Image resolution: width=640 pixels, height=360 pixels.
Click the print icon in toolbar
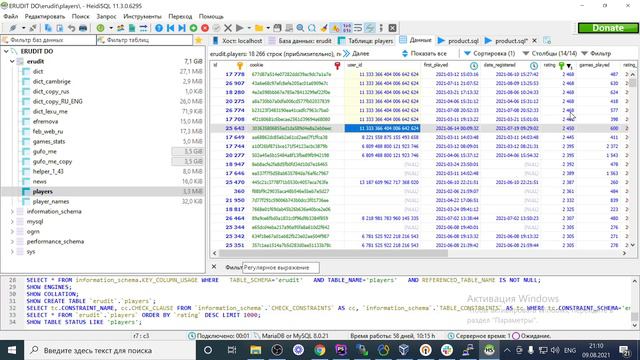click(x=83, y=28)
